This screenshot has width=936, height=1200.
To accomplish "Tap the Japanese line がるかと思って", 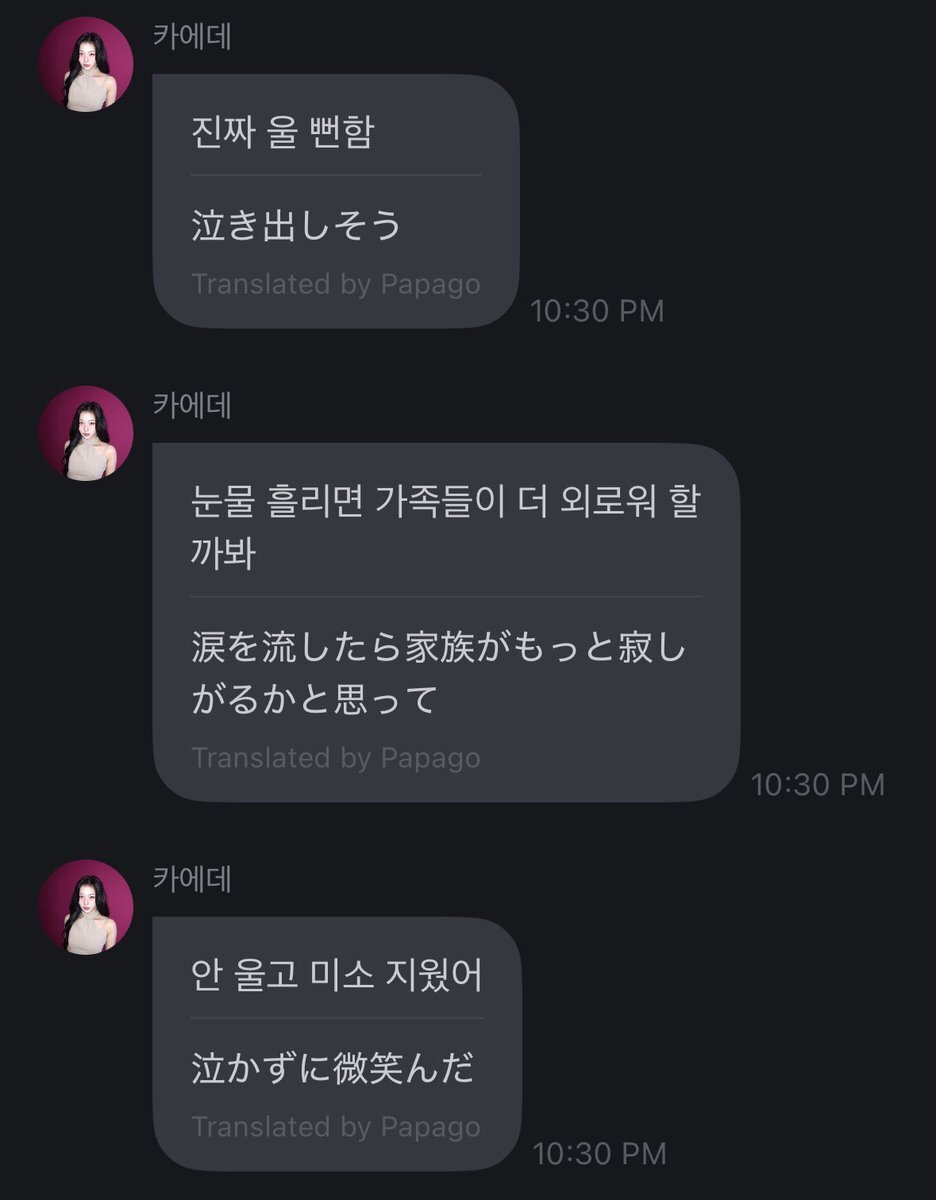I will pyautogui.click(x=314, y=700).
